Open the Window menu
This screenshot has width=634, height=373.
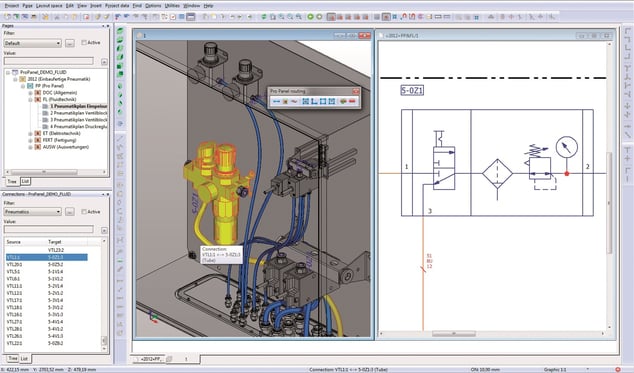(x=192, y=6)
